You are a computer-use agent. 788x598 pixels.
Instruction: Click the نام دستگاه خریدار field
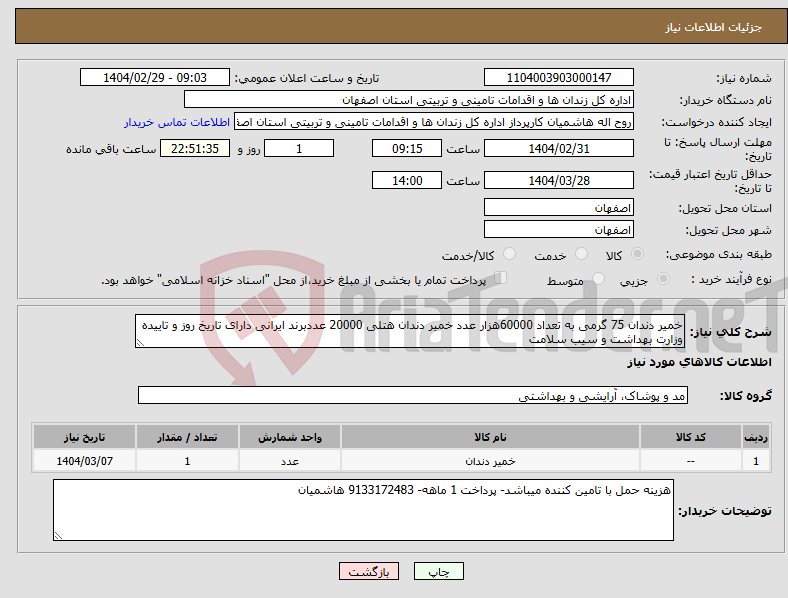click(409, 99)
